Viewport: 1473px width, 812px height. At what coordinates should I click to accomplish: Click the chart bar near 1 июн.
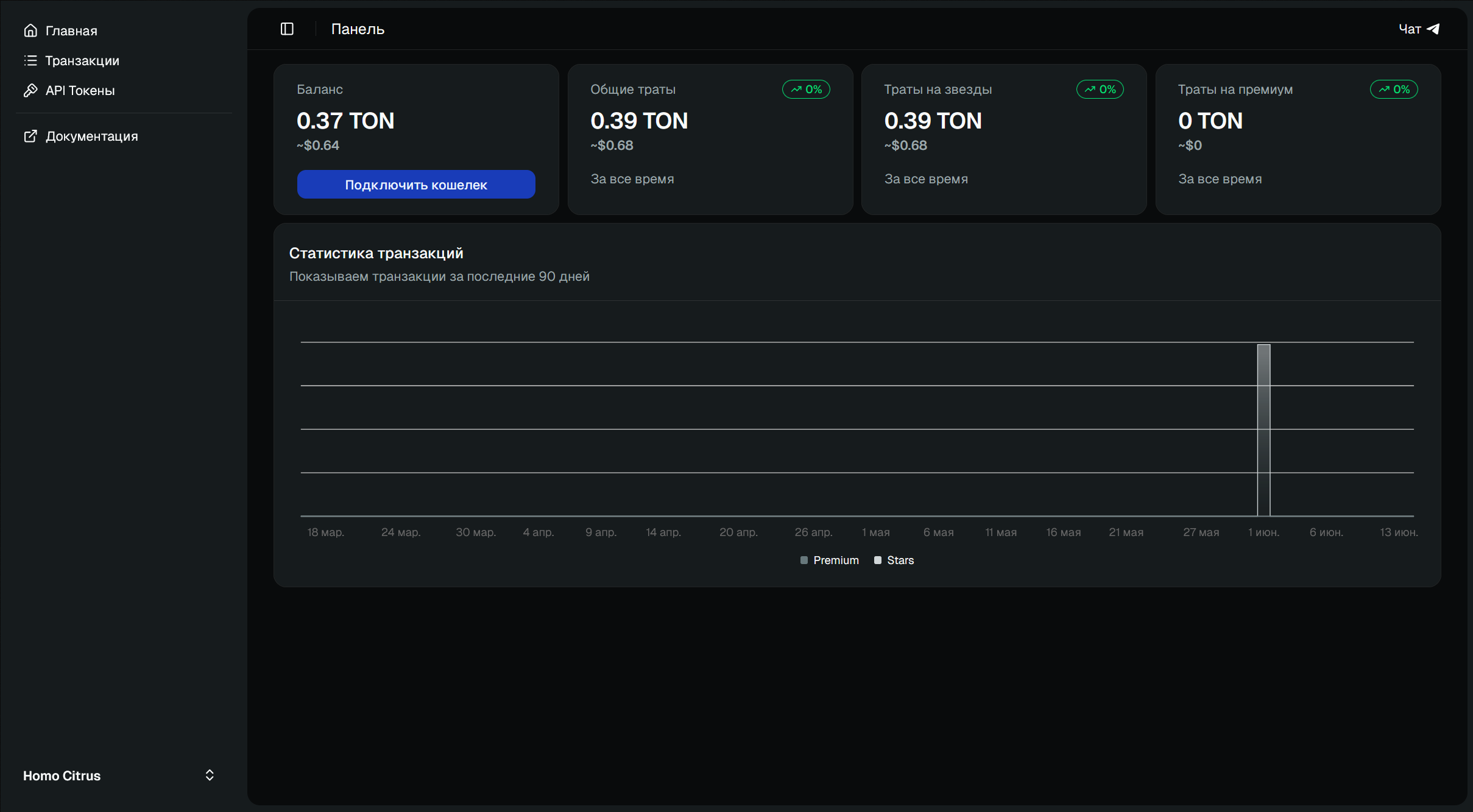click(x=1264, y=430)
